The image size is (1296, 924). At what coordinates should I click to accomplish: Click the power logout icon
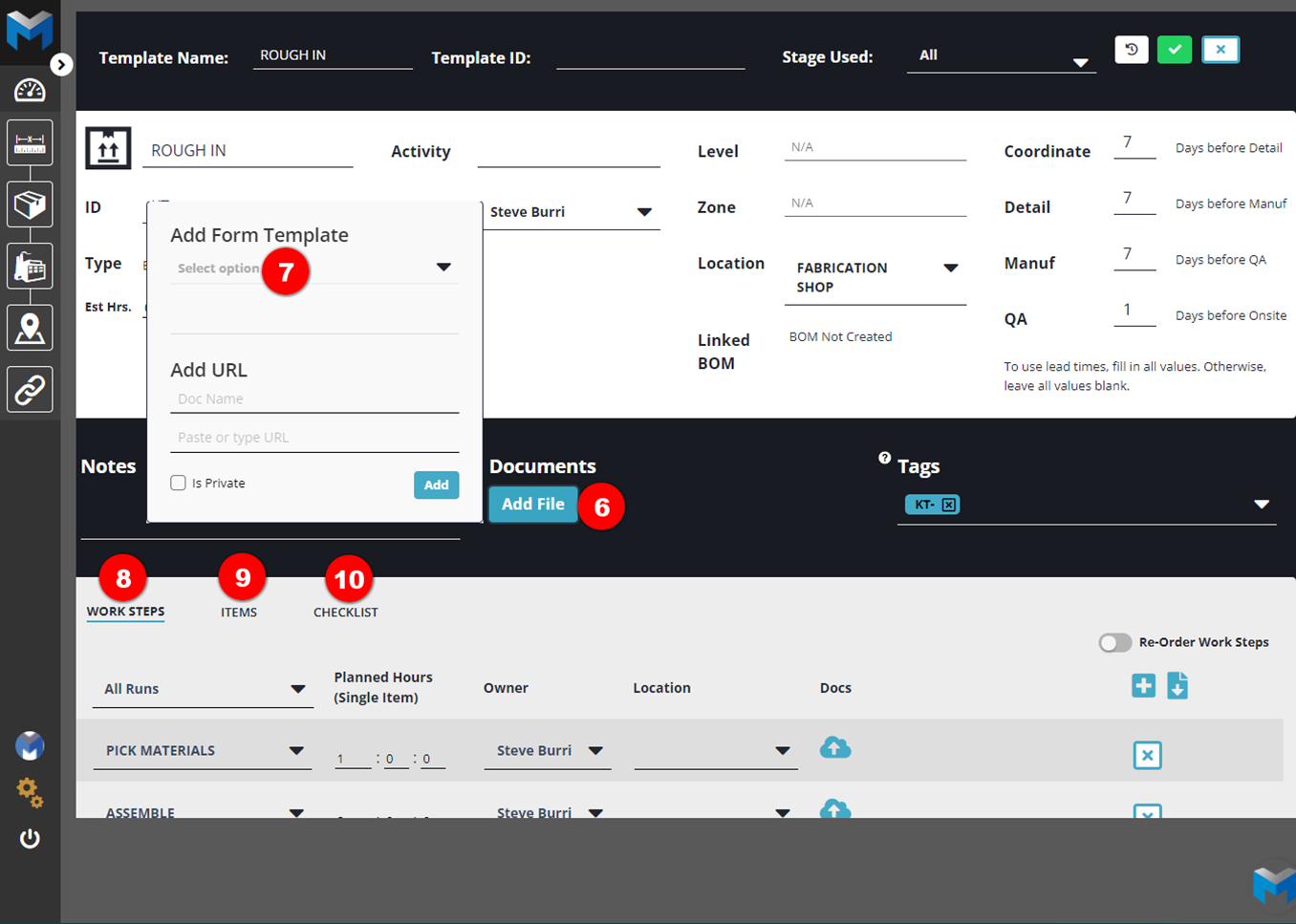tap(30, 839)
